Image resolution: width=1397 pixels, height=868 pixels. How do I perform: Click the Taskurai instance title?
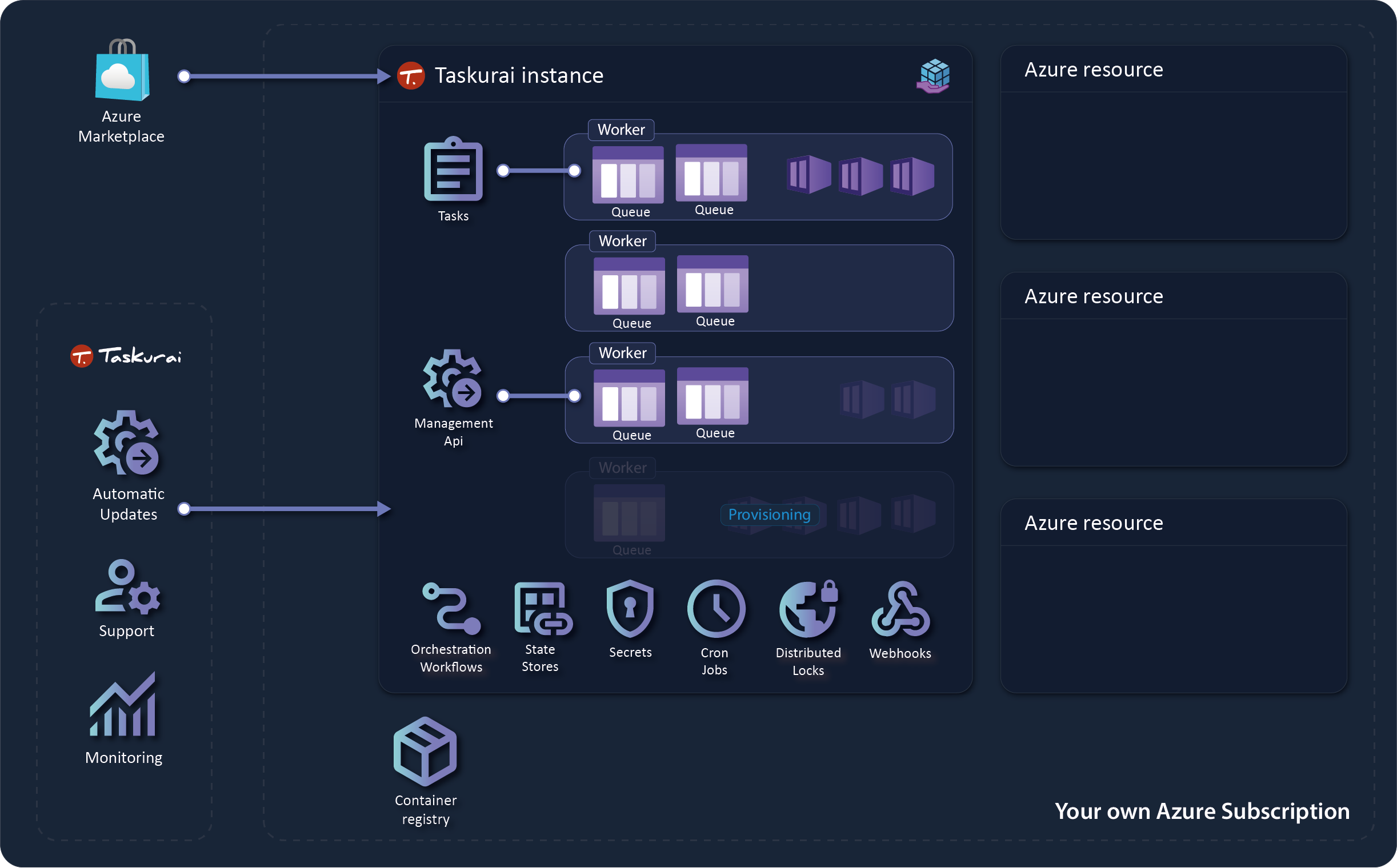519,75
